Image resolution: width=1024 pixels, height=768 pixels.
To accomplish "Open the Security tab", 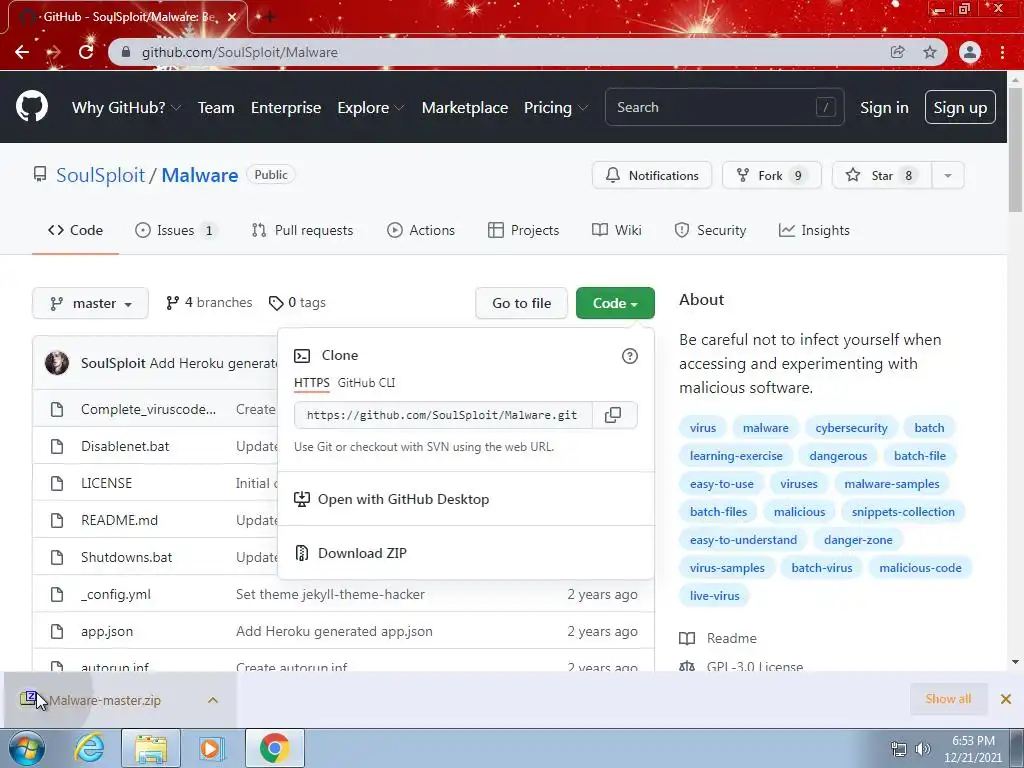I will [710, 231].
